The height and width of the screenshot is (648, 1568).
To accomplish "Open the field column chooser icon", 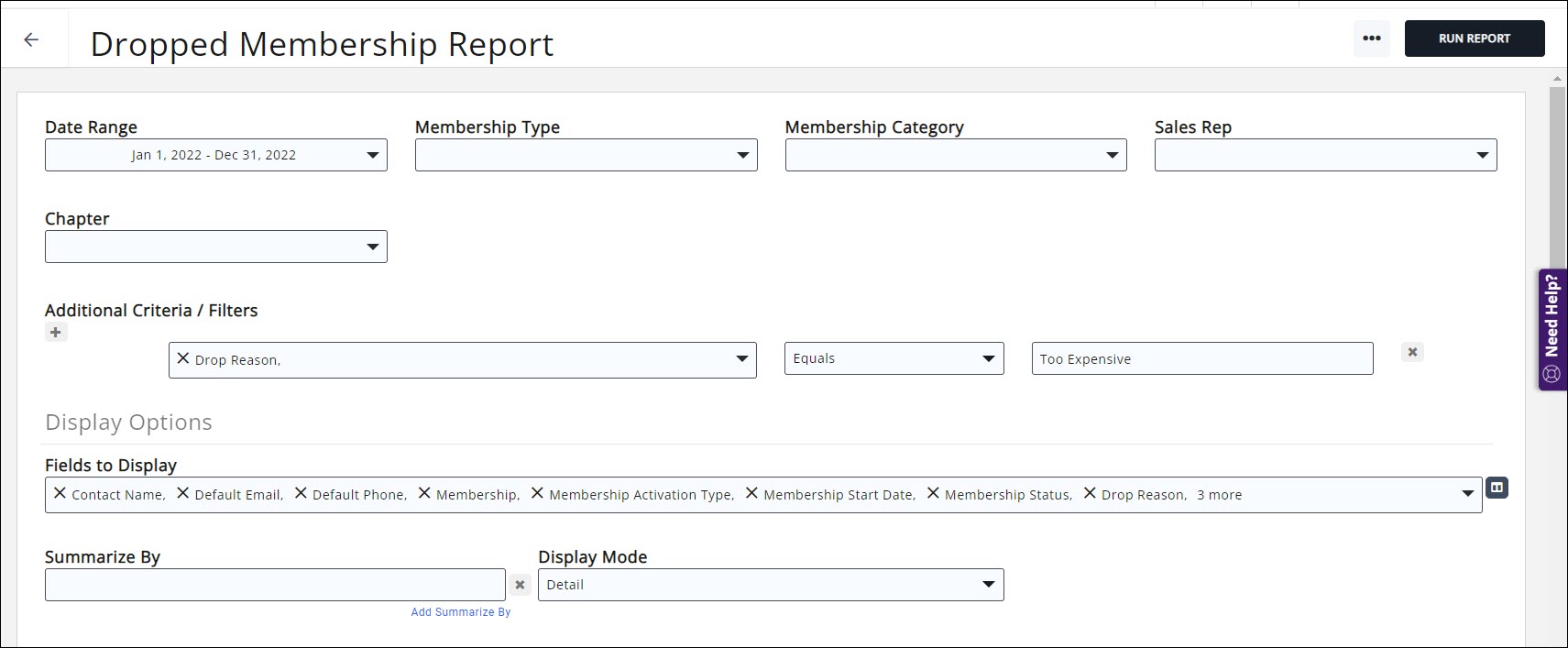I will click(x=1497, y=488).
